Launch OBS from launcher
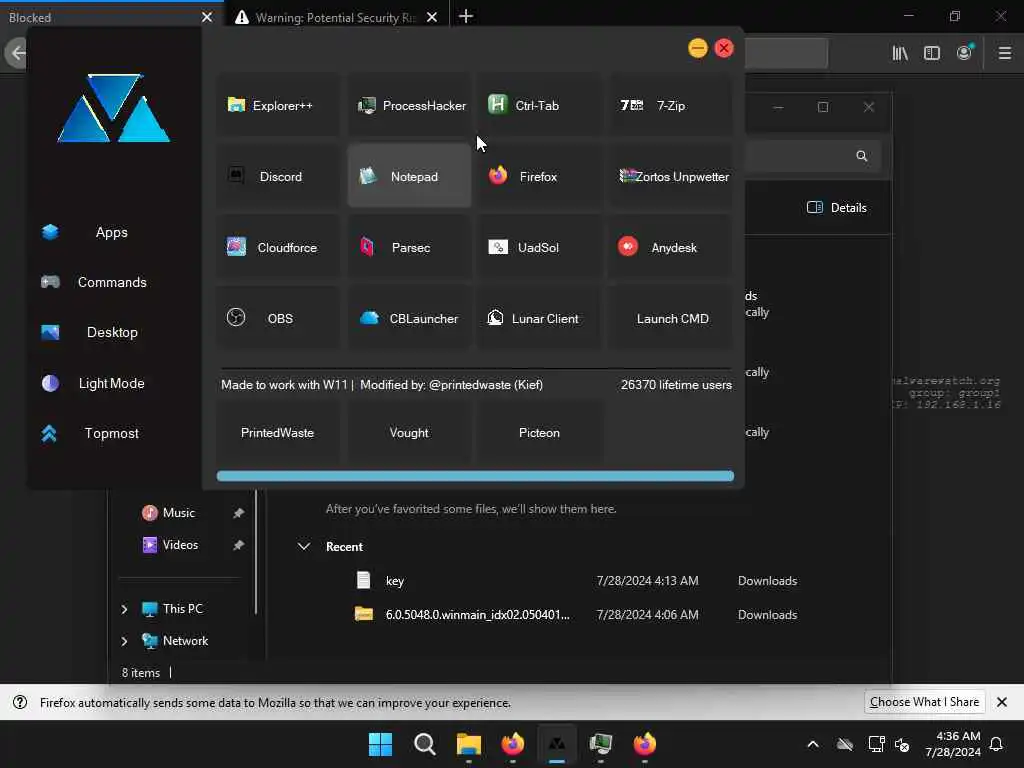Image resolution: width=1024 pixels, height=768 pixels. coord(278,319)
